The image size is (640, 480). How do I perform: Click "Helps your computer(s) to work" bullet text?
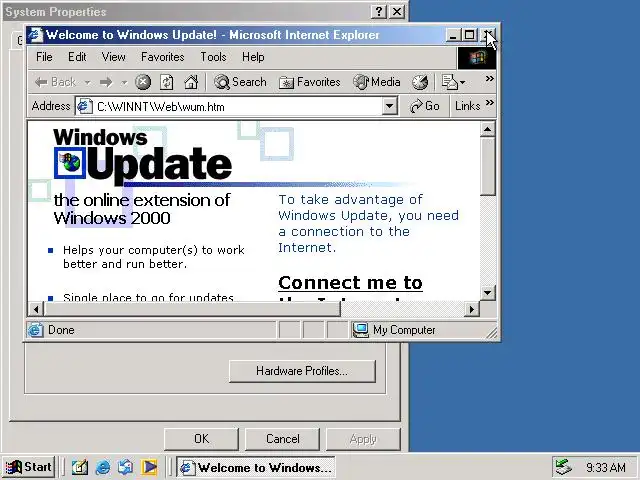pyautogui.click(x=154, y=250)
